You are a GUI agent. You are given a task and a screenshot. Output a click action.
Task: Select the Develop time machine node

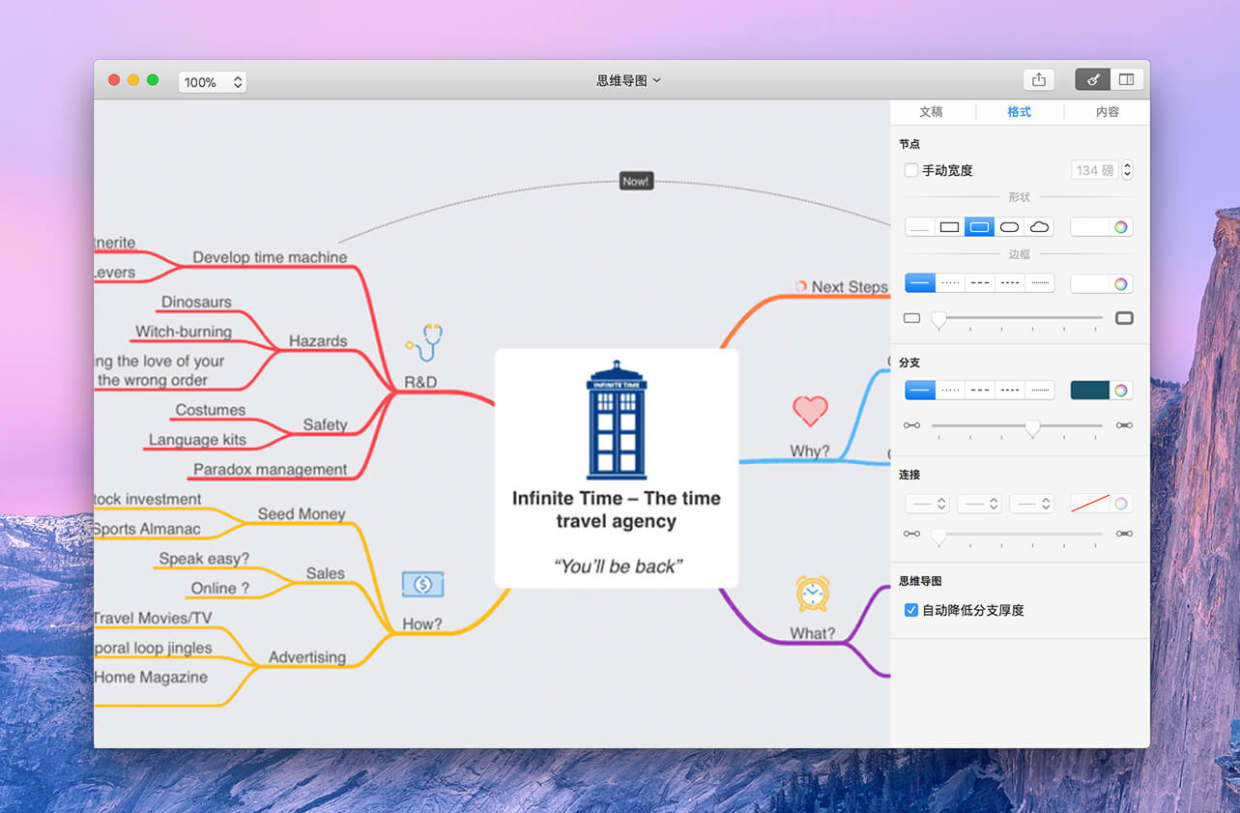click(x=270, y=257)
